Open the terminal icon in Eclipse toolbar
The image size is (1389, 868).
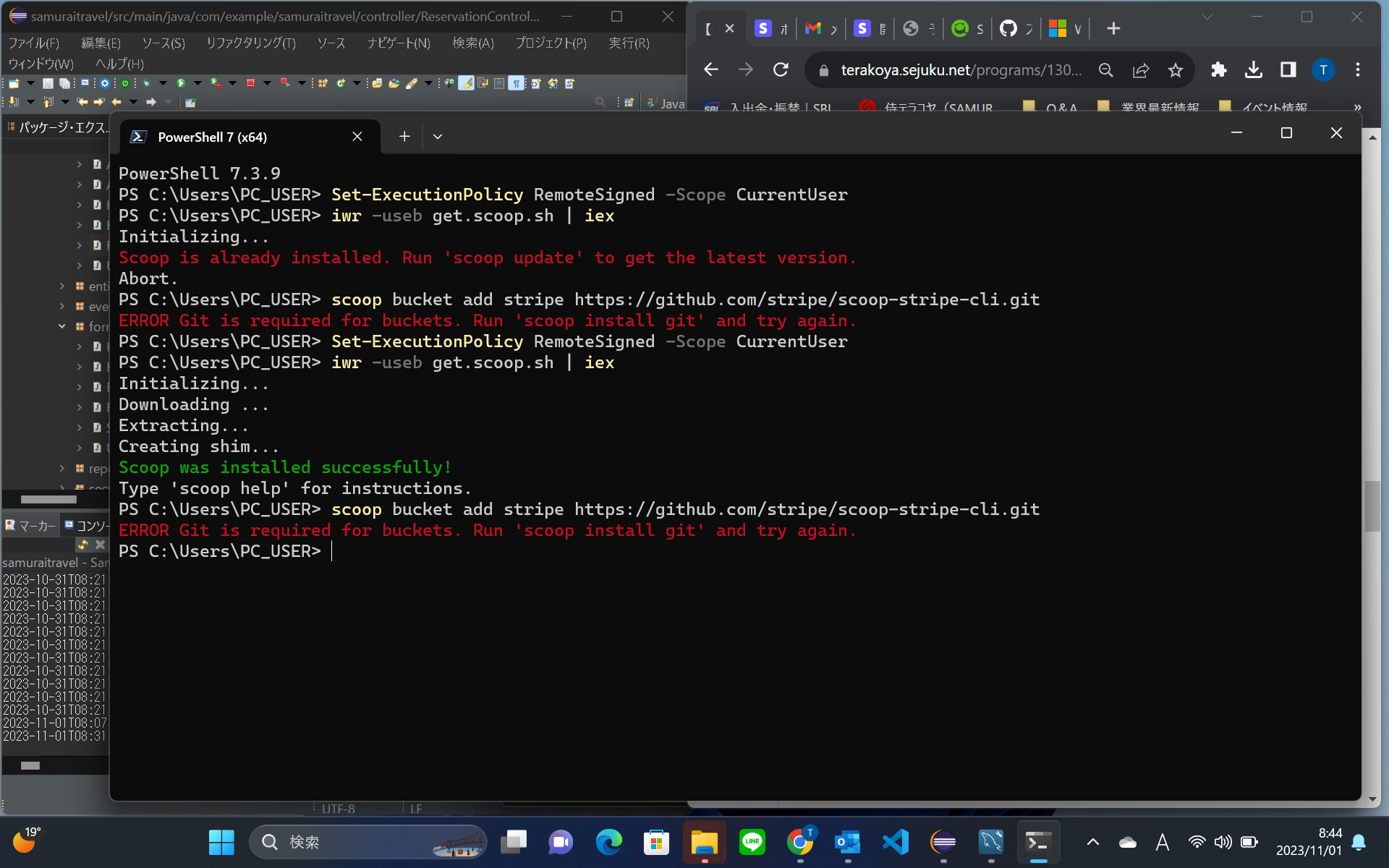point(85,83)
